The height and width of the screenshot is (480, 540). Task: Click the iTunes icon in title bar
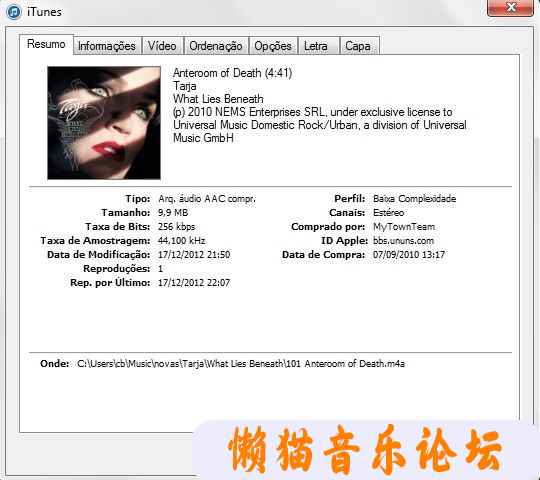14,12
